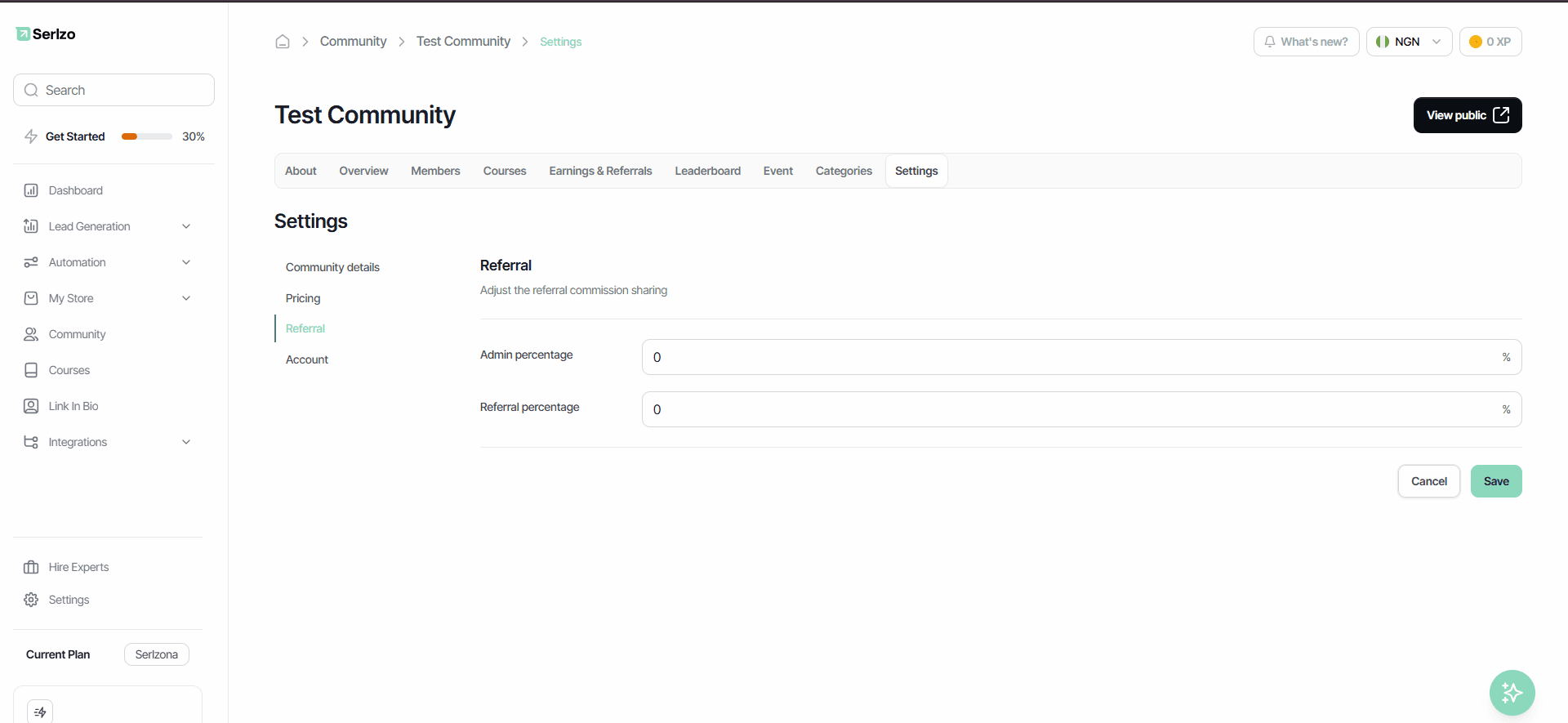The width and height of the screenshot is (1568, 723).
Task: Click the Nigerian flag currency icon
Action: (x=1383, y=42)
